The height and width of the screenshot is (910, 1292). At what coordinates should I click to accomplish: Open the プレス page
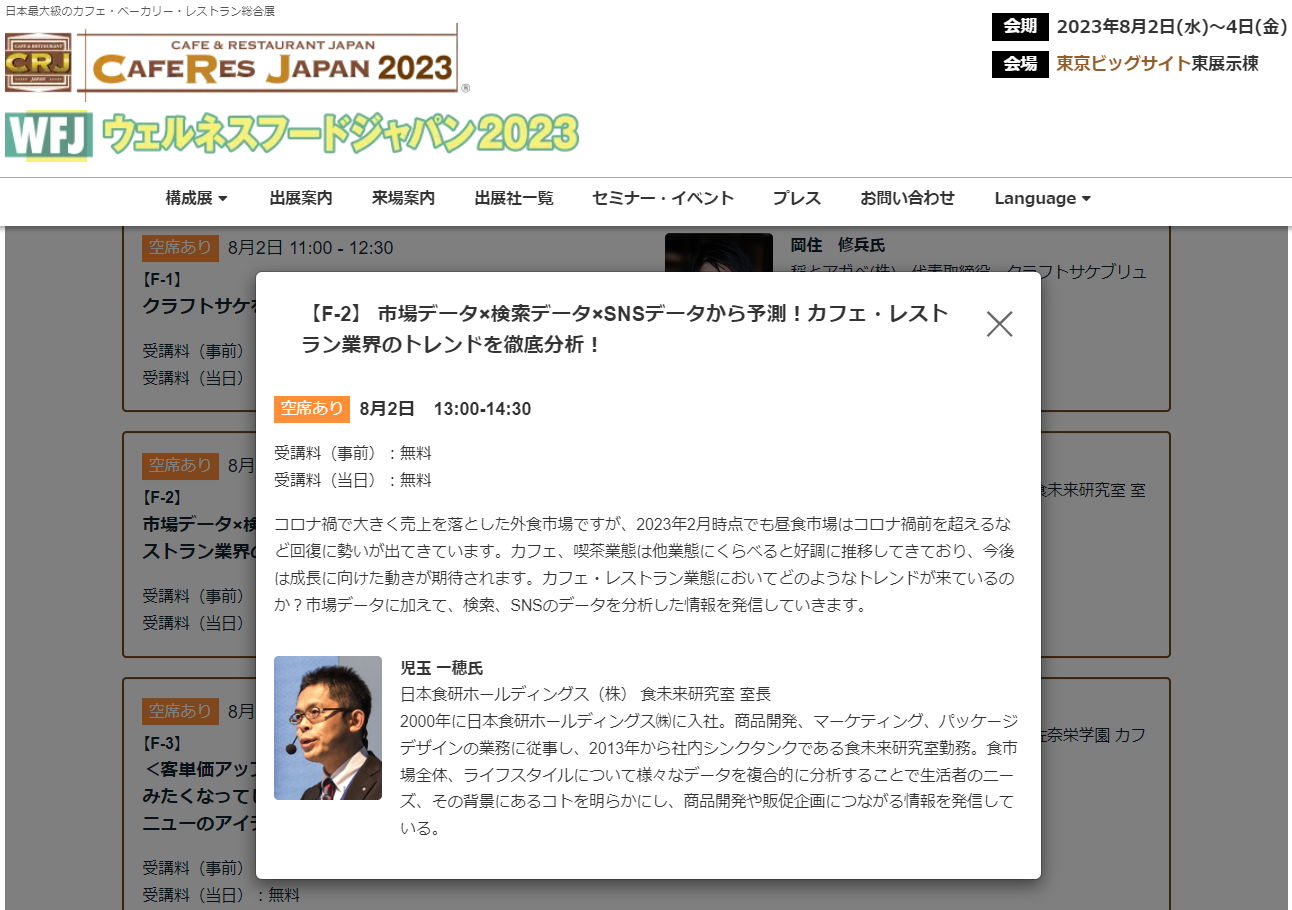tap(797, 198)
